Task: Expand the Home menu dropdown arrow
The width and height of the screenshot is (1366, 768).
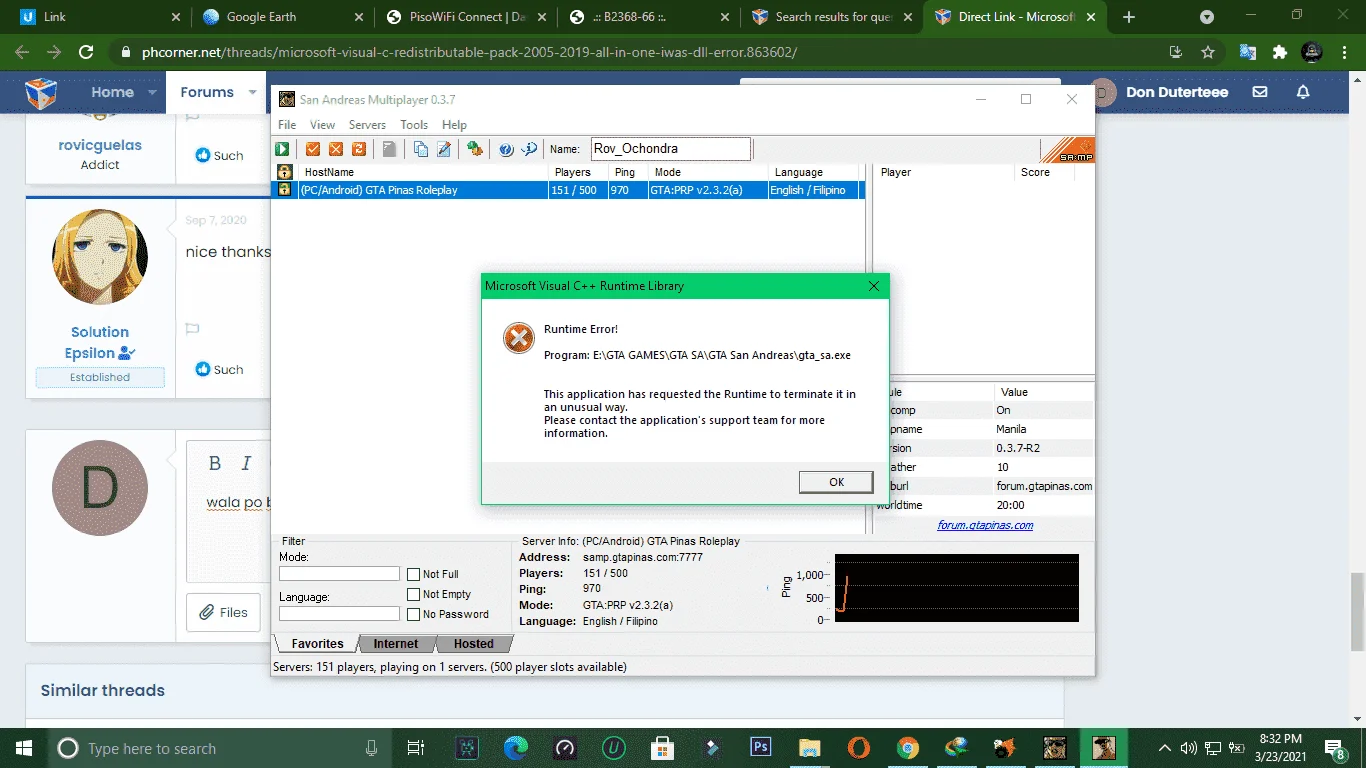Action: (x=152, y=92)
